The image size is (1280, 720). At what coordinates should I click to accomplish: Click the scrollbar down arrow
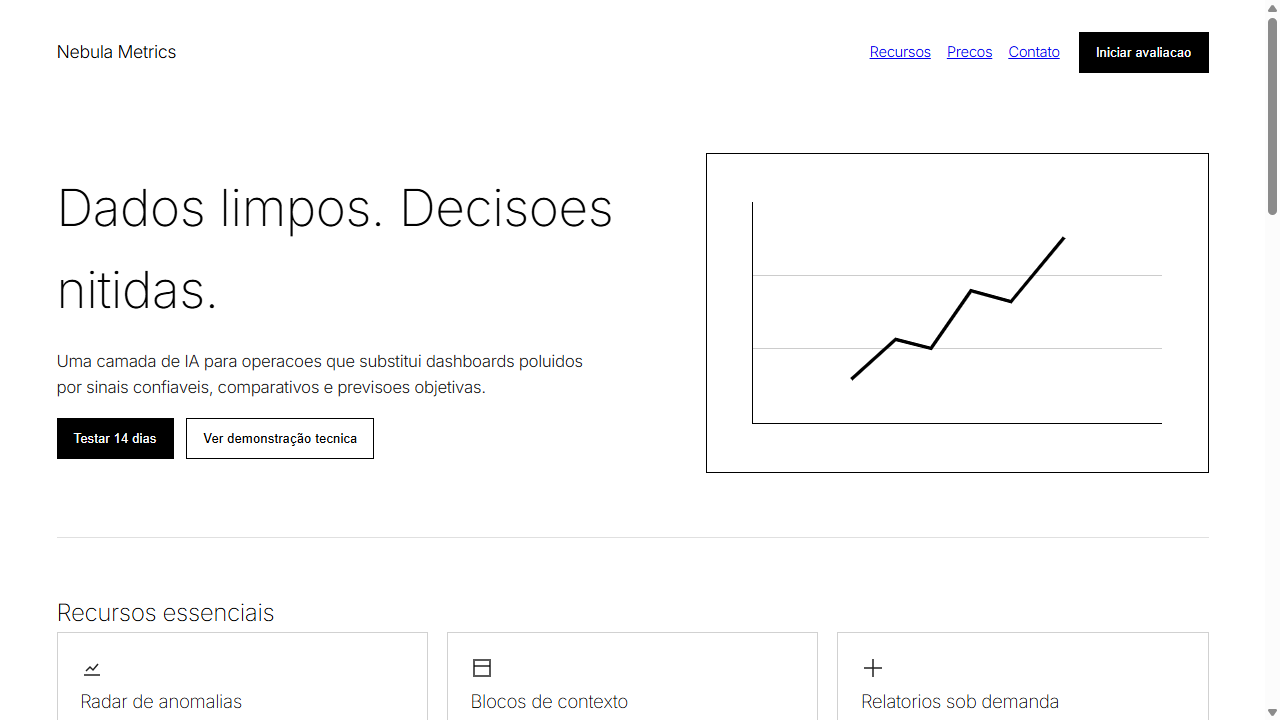coord(1272,712)
